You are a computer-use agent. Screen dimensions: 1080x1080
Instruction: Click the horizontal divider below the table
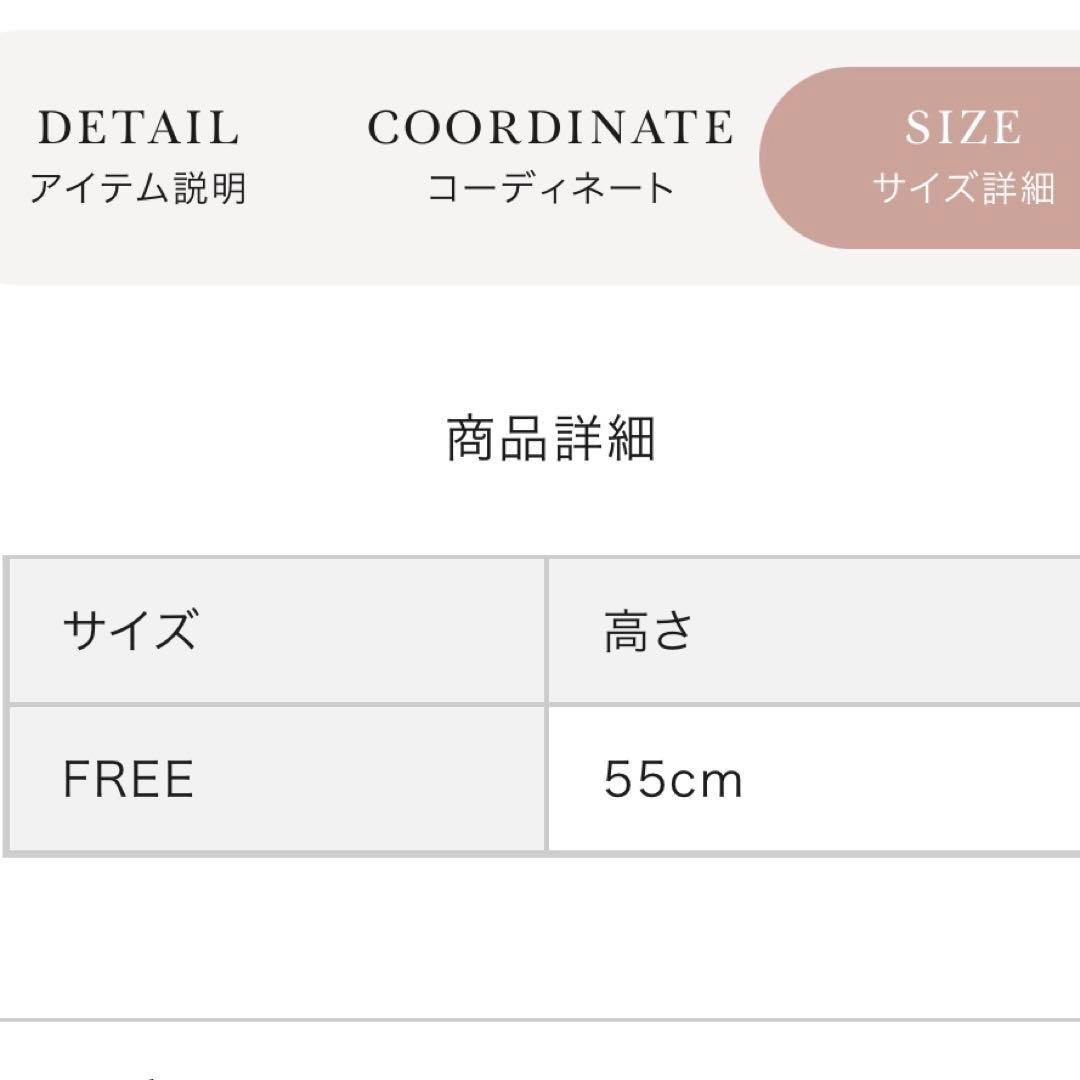point(540,1019)
